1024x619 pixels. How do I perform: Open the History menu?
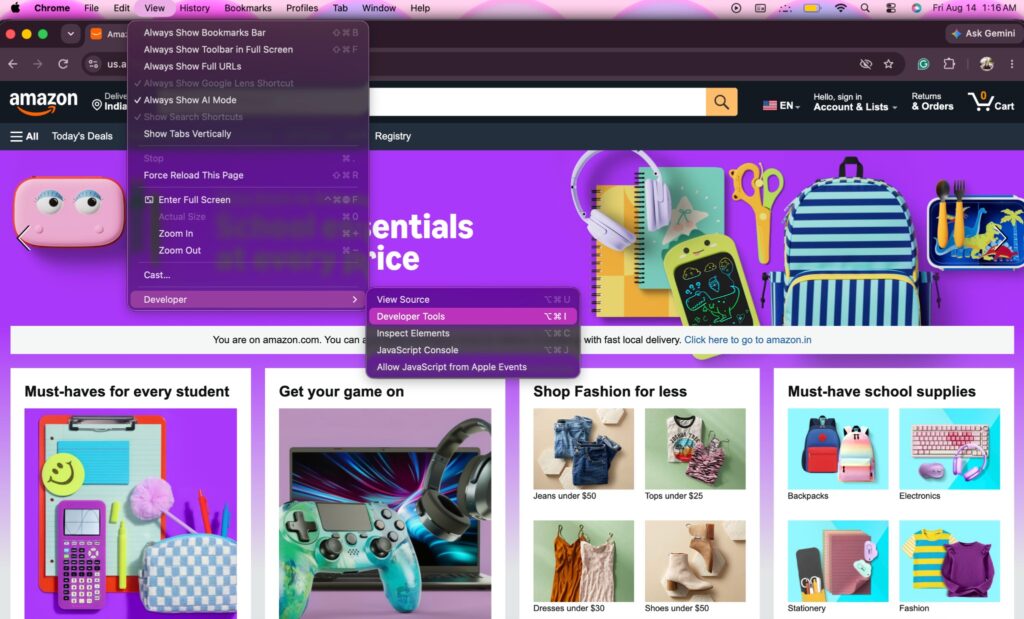[x=195, y=8]
